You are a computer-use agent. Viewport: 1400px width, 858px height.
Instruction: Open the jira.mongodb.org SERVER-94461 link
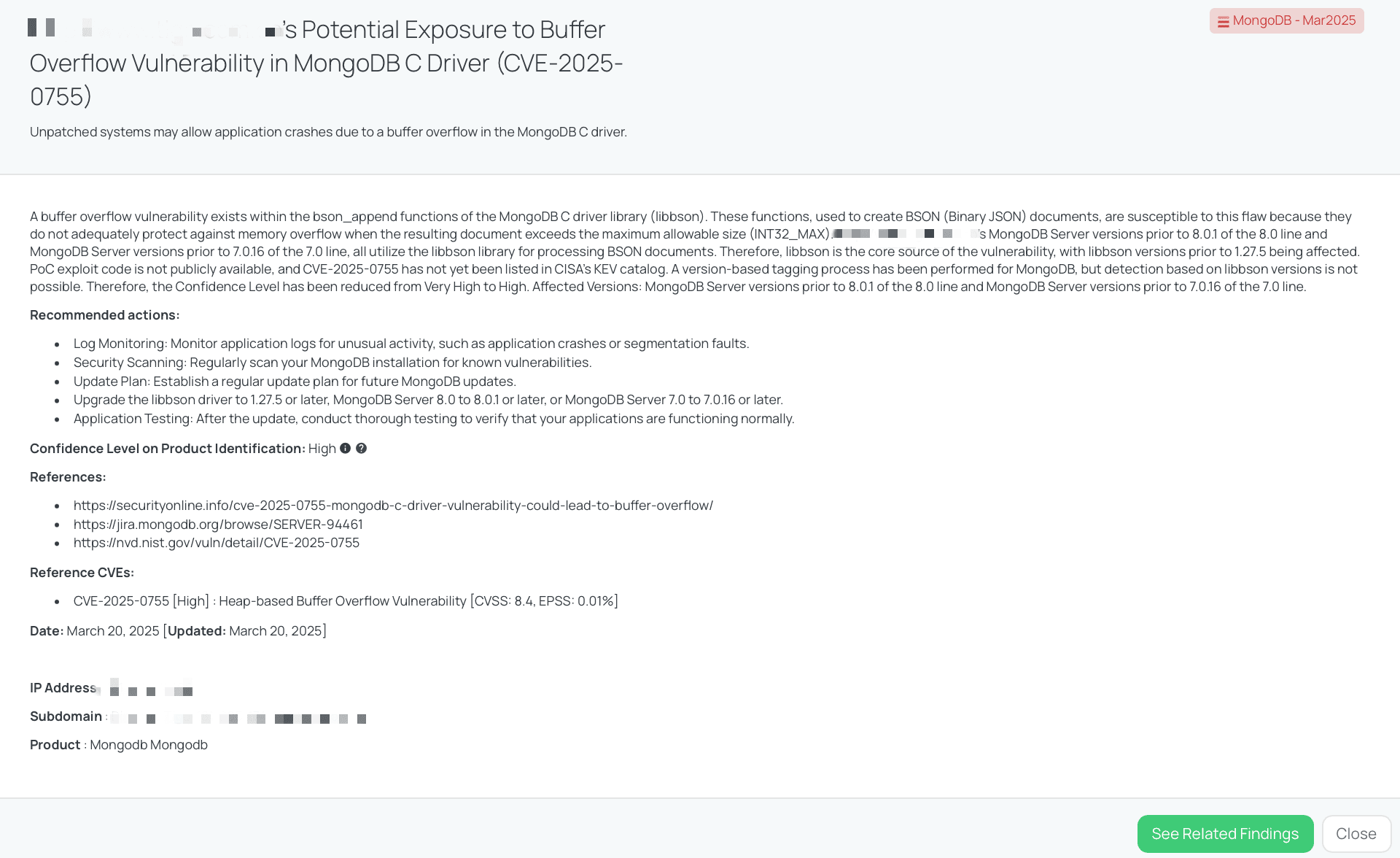(x=218, y=525)
